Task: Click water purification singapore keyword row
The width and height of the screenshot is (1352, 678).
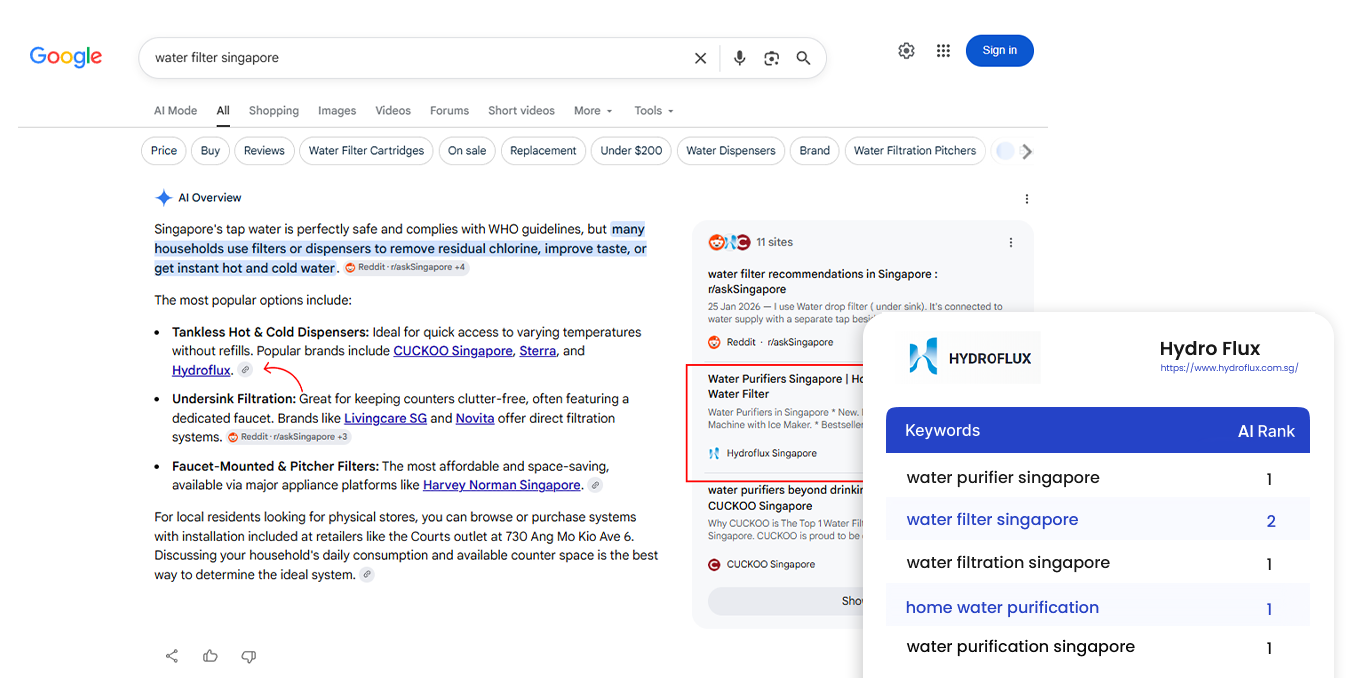Action: click(x=1097, y=647)
